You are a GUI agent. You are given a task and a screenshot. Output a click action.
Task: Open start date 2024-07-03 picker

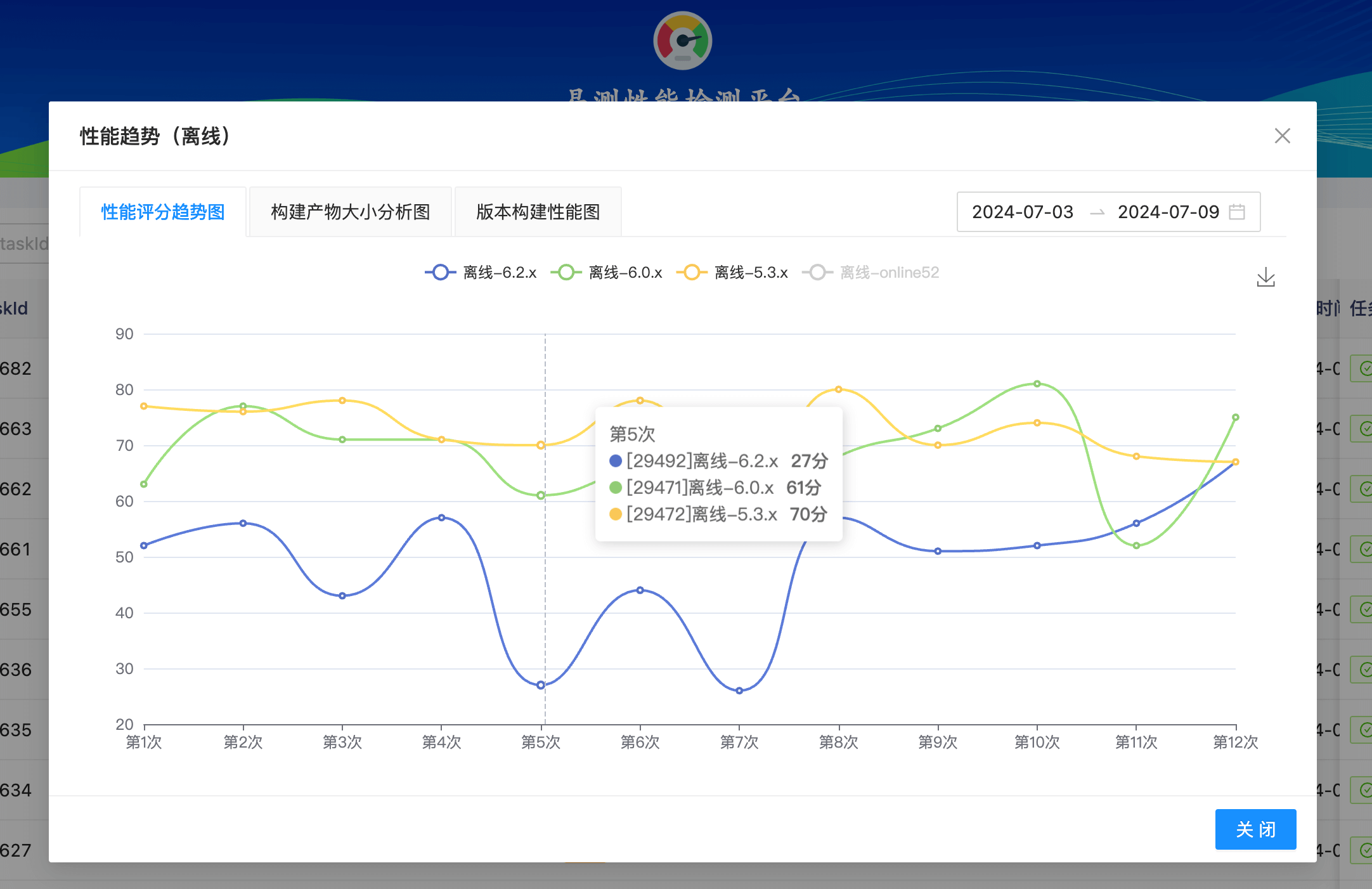(1022, 212)
